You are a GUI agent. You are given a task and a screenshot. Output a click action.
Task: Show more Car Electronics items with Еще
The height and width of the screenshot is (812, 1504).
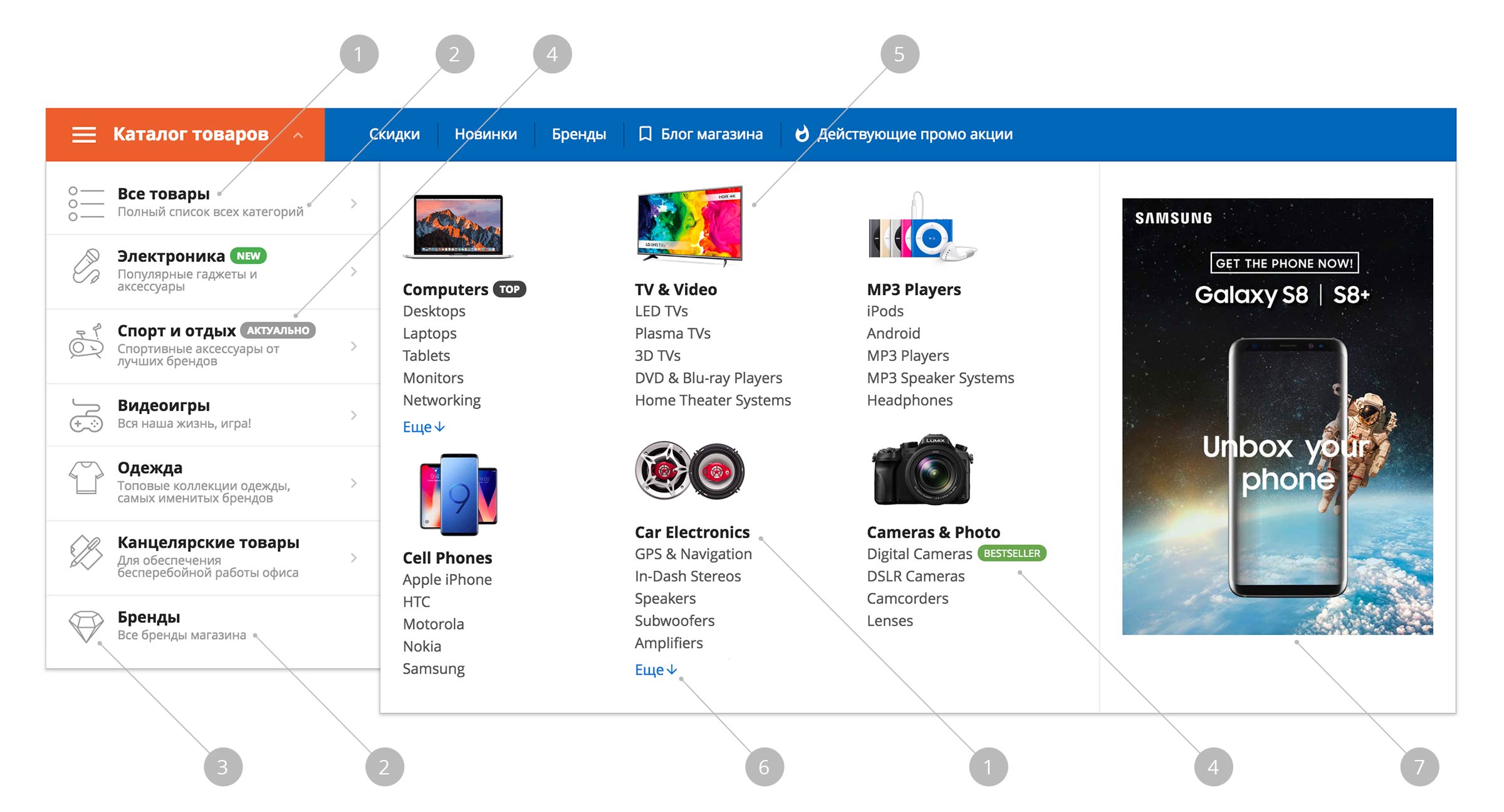655,670
